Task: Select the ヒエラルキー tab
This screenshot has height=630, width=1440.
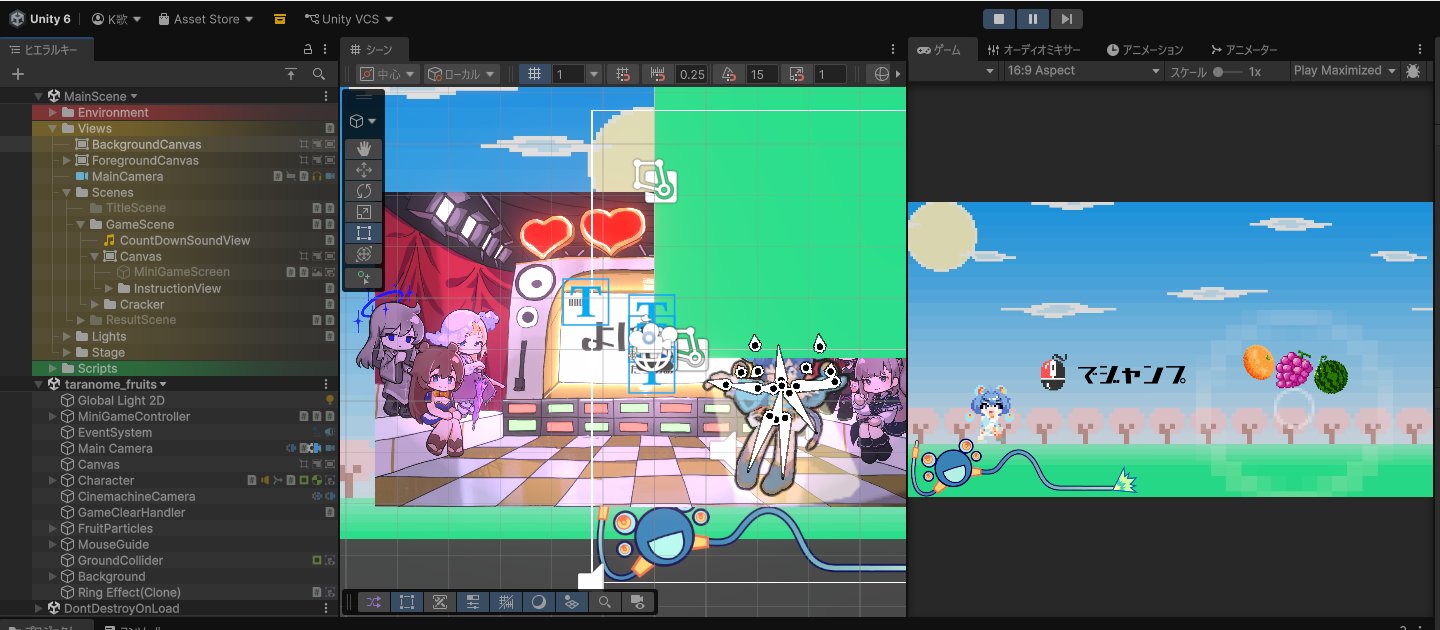Action: click(46, 49)
